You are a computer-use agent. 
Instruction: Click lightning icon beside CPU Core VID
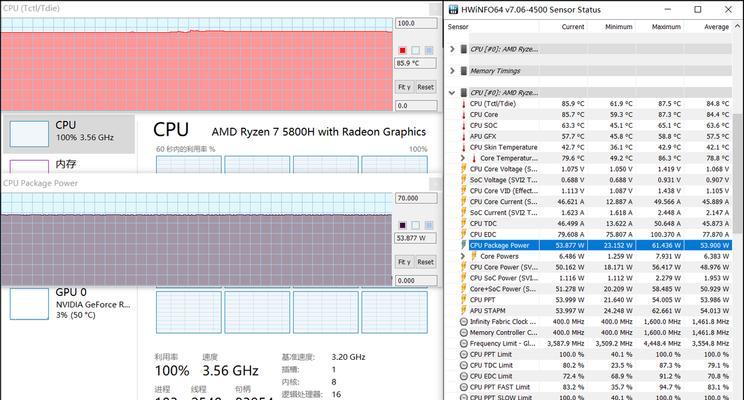click(464, 191)
